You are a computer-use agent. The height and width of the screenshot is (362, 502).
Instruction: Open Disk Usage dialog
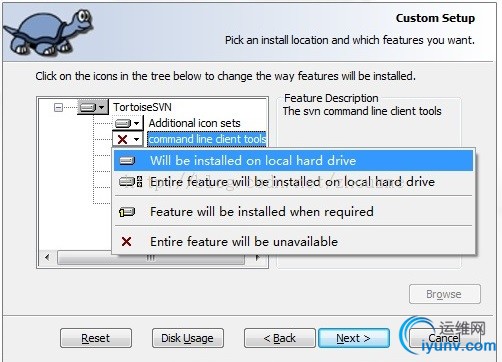[x=188, y=338]
